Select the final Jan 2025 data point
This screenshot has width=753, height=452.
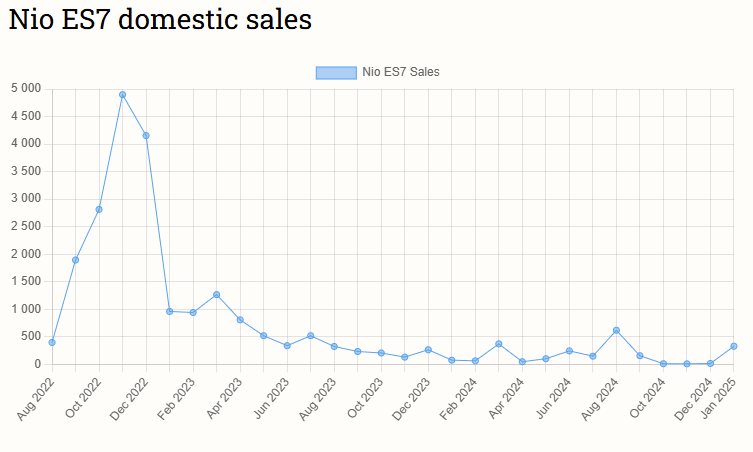(x=734, y=346)
